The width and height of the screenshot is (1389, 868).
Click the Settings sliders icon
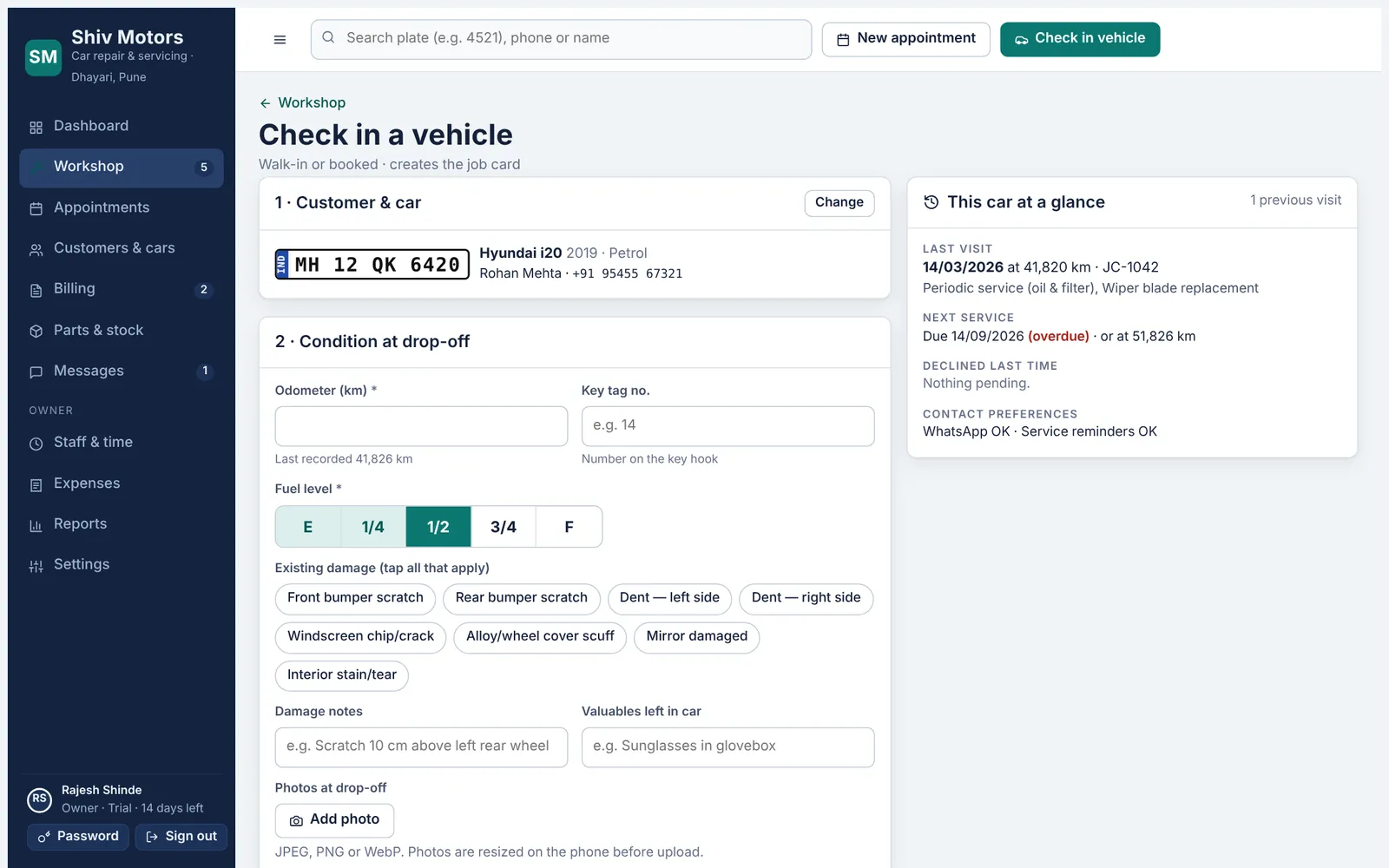(36, 566)
